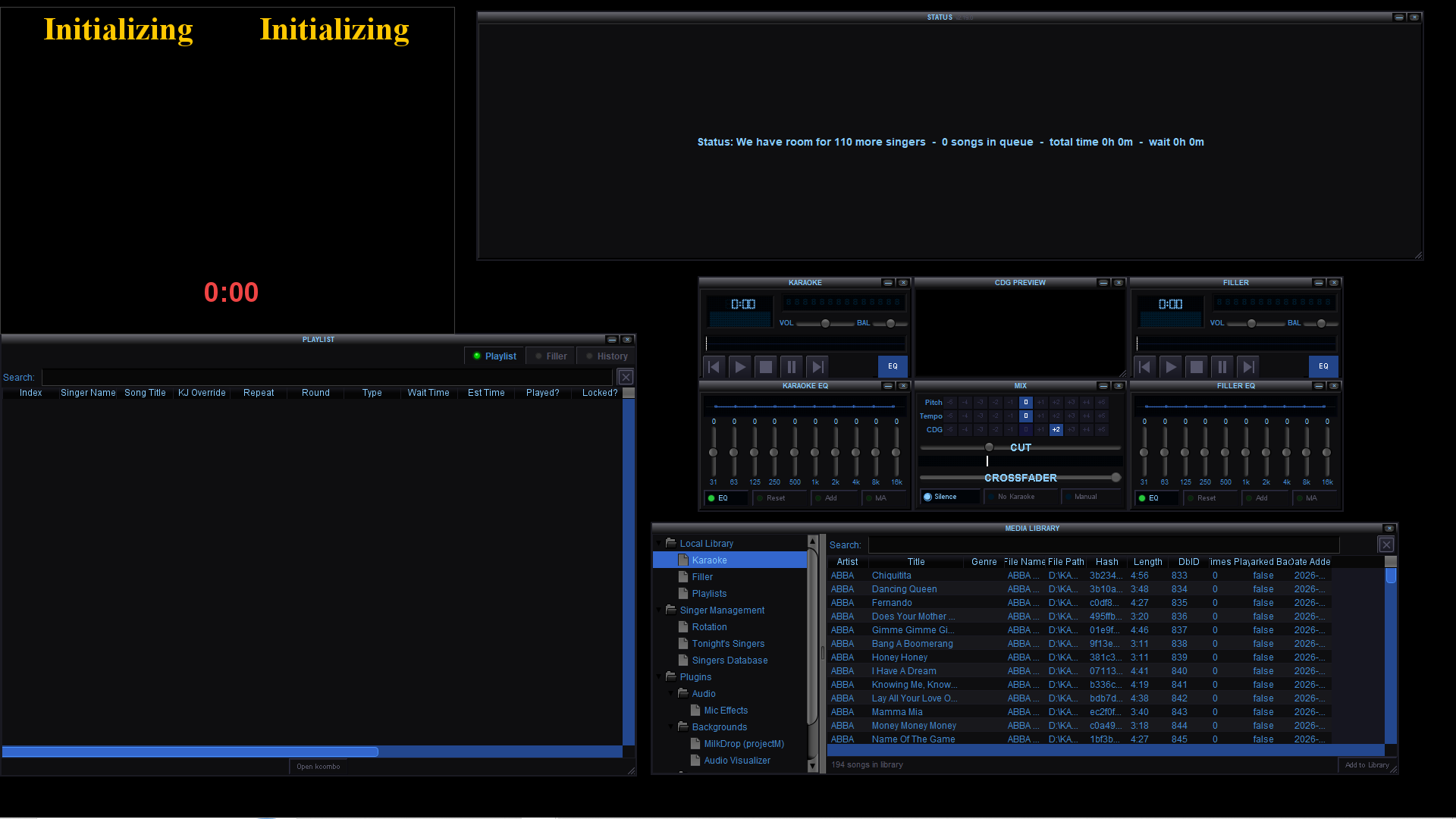The image size is (1456, 819).
Task: Stop playback on the Filler deck
Action: tap(1197, 367)
